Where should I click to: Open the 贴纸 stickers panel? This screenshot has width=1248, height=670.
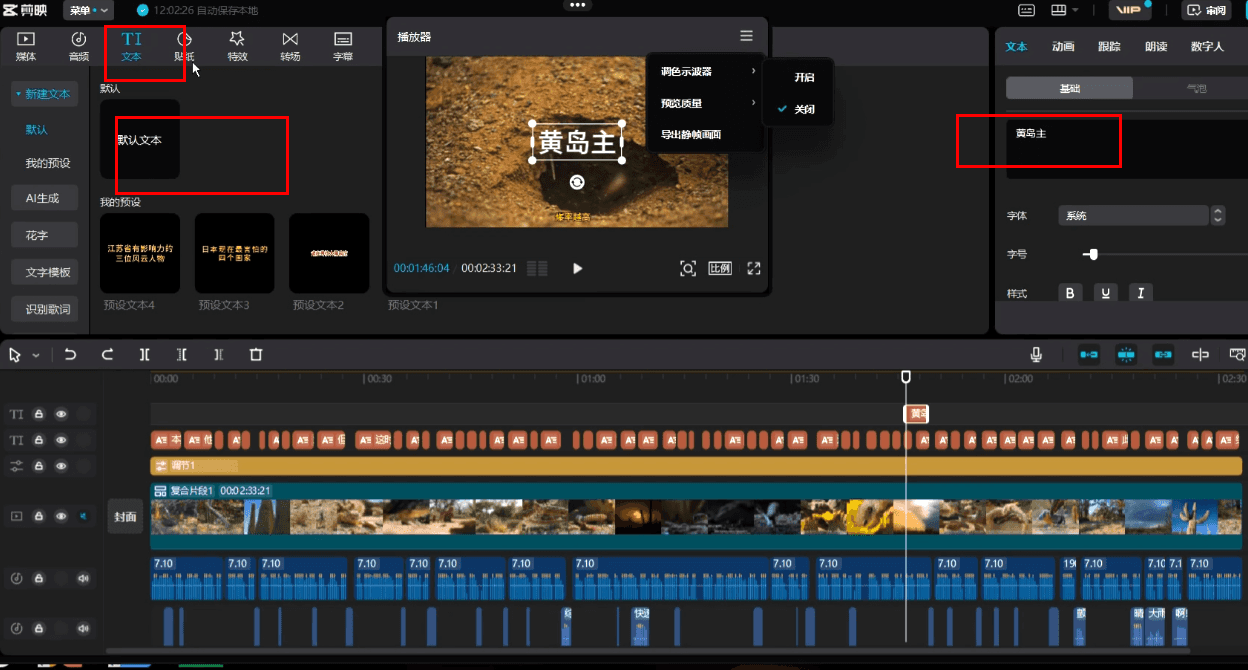click(x=184, y=46)
